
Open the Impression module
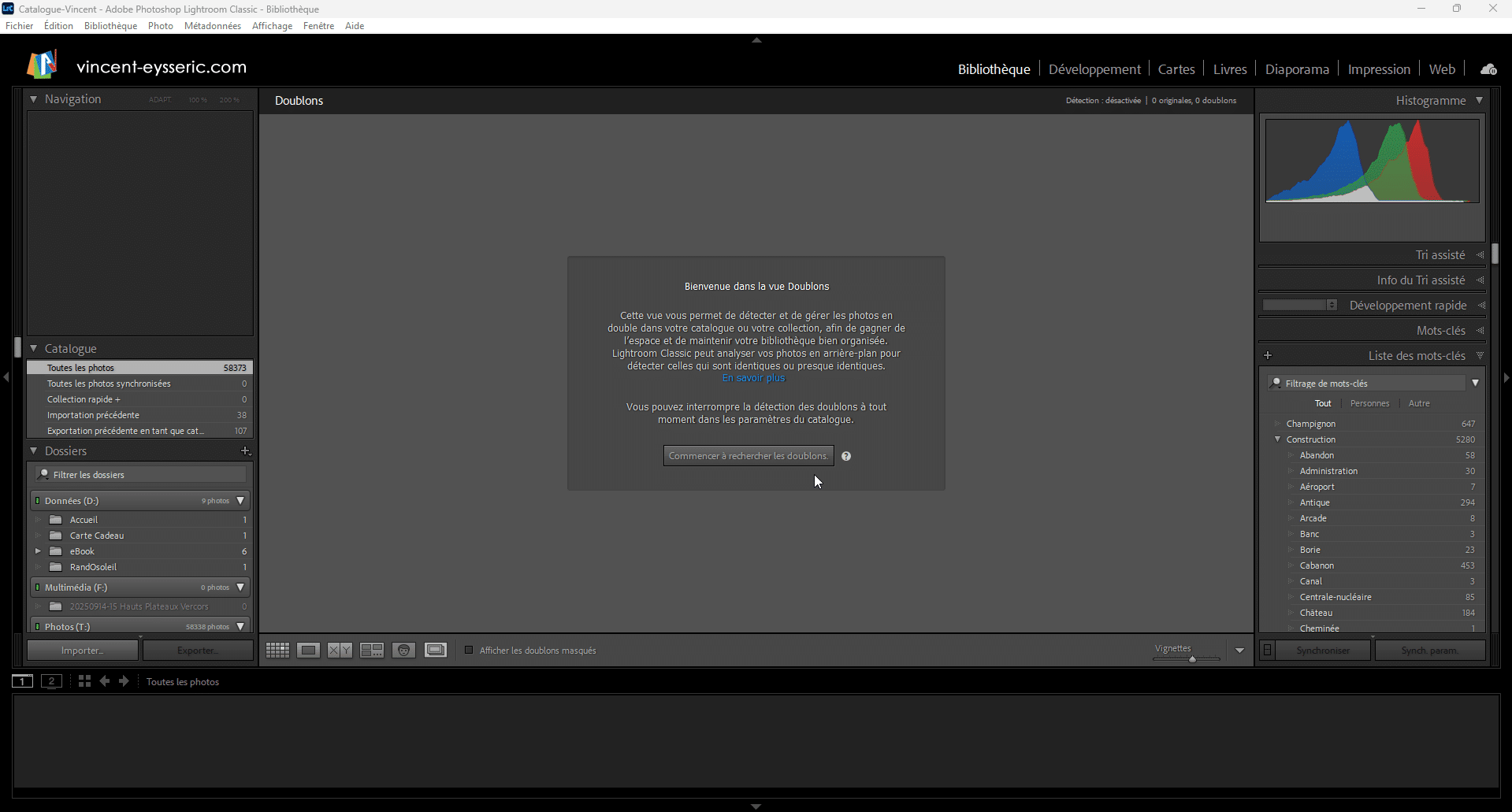1379,69
